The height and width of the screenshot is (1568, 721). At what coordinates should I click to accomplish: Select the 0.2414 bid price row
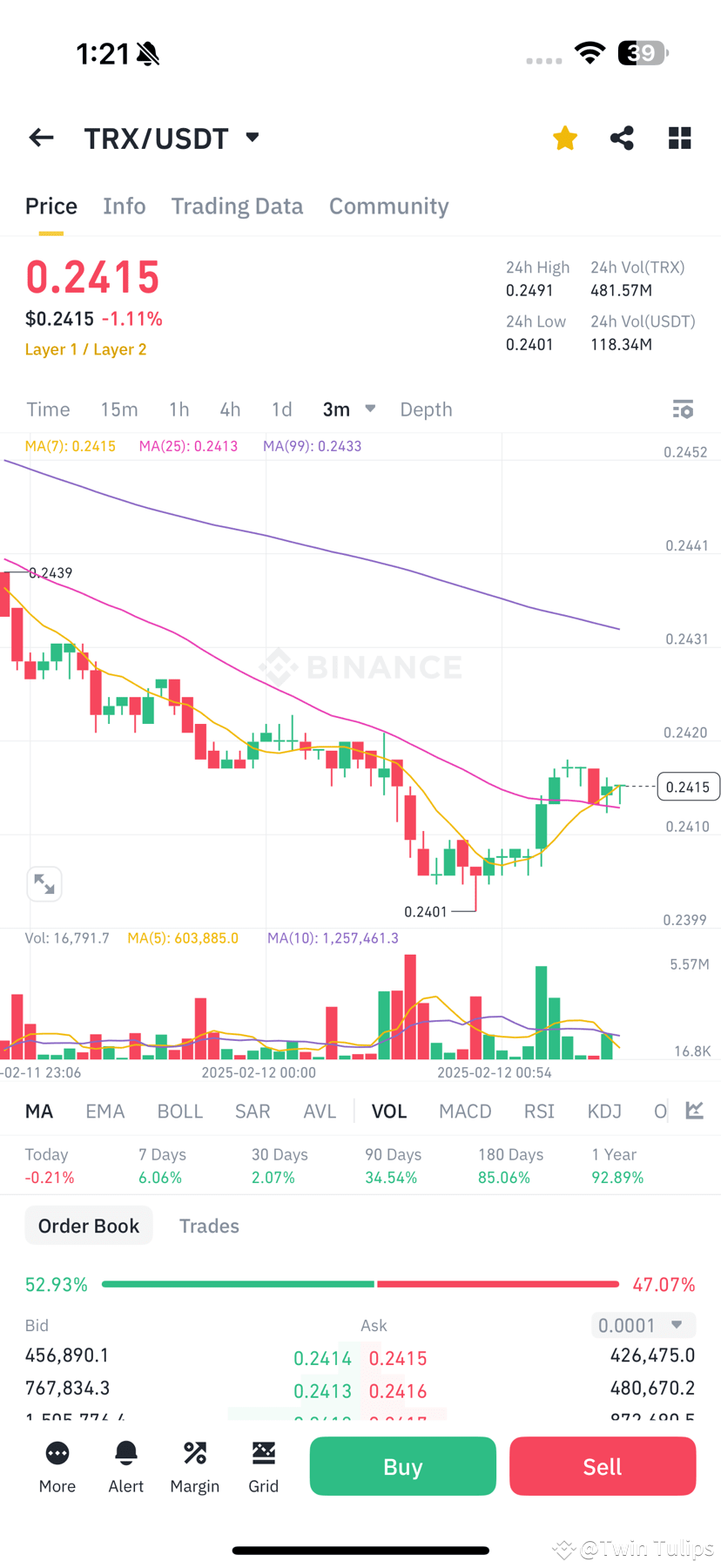coord(323,1357)
